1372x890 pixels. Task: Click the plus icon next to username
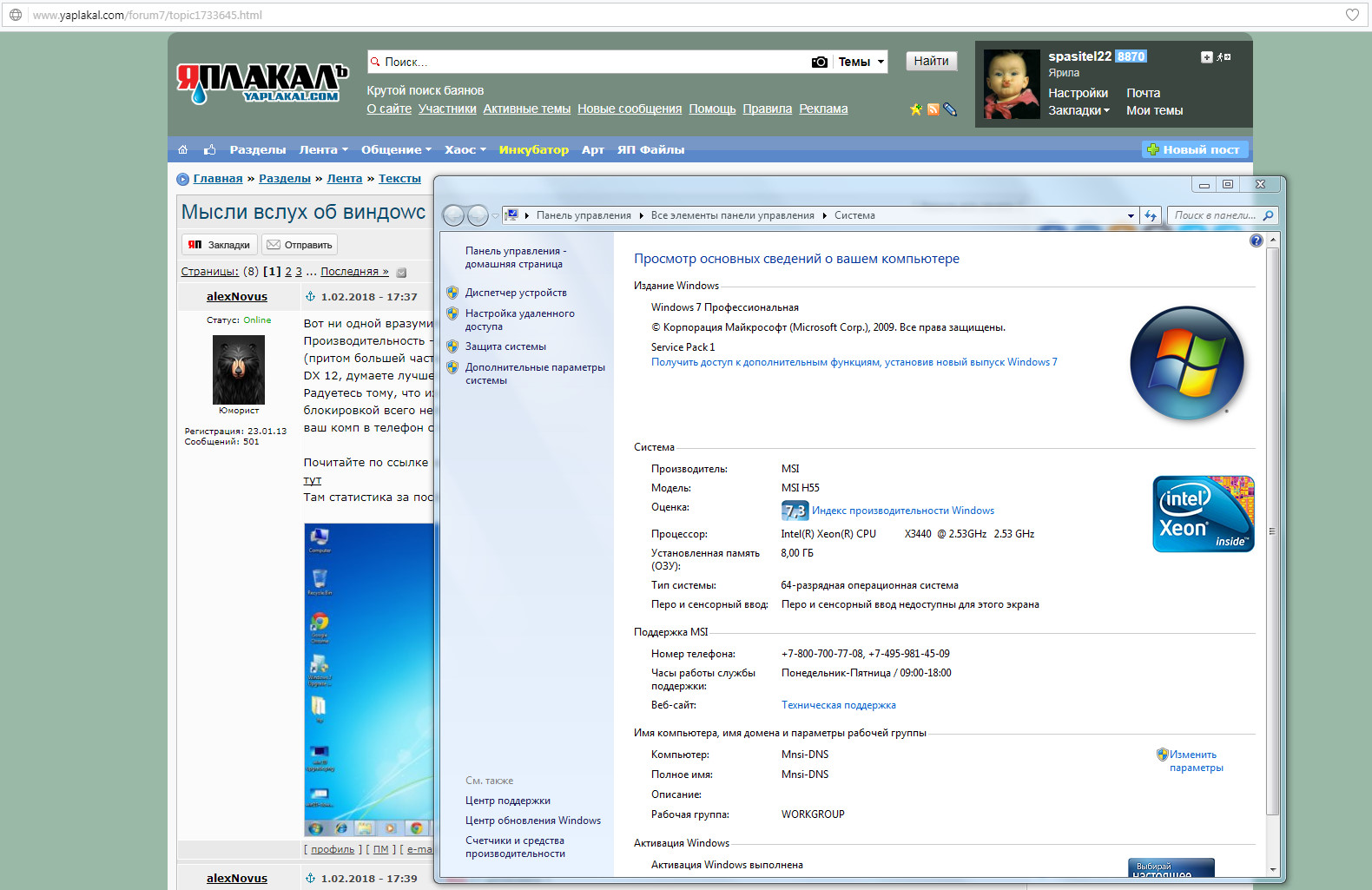1206,57
